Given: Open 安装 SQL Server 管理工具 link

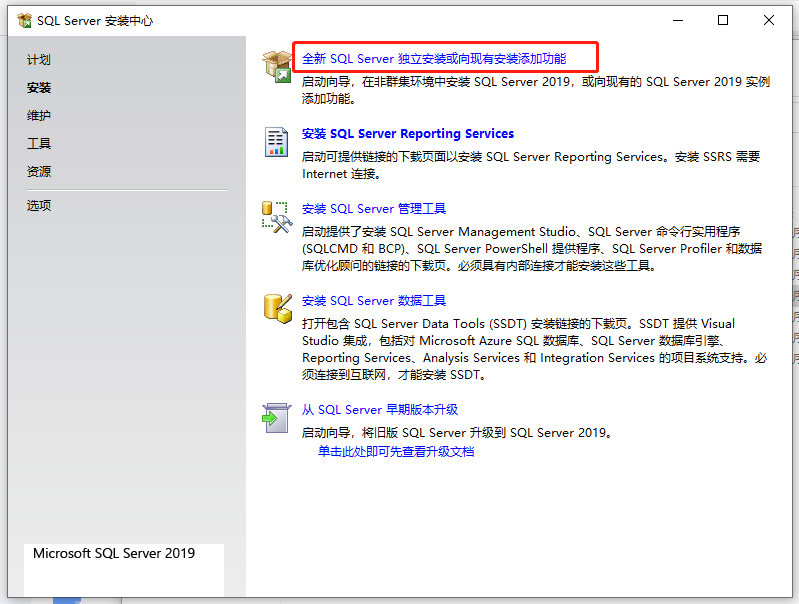Looking at the screenshot, I should pyautogui.click(x=374, y=208).
